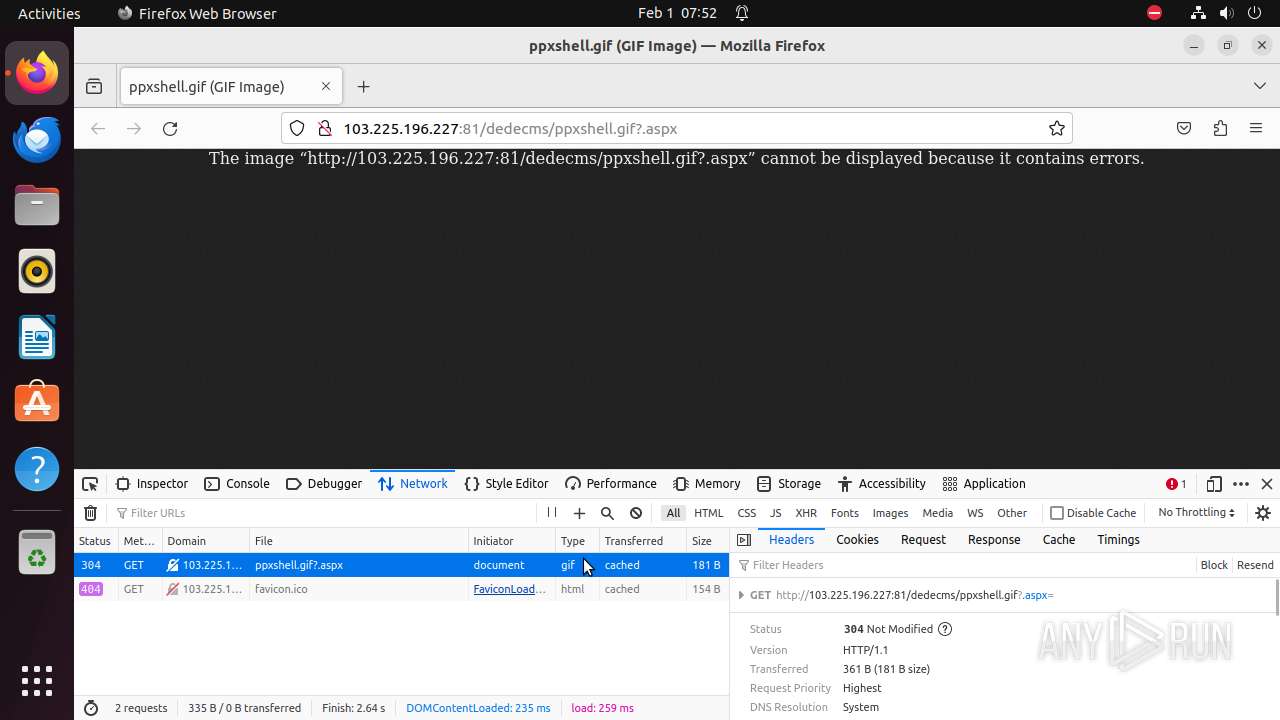Viewport: 1280px width, 720px height.
Task: Go forward using the forward arrow
Action: tap(134, 128)
